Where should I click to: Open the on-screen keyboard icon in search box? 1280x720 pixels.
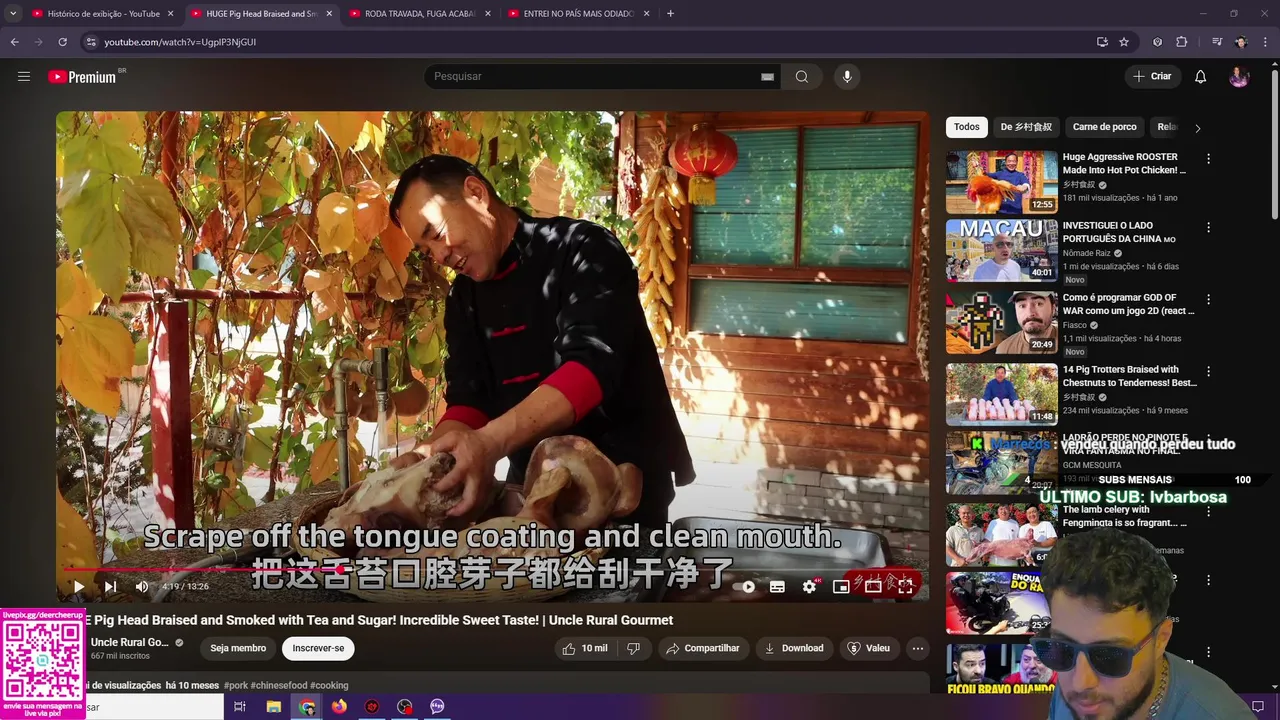[x=767, y=77]
